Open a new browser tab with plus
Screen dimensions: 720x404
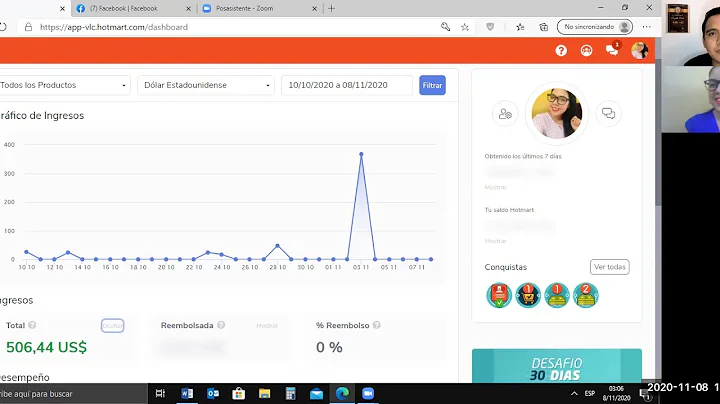point(331,8)
